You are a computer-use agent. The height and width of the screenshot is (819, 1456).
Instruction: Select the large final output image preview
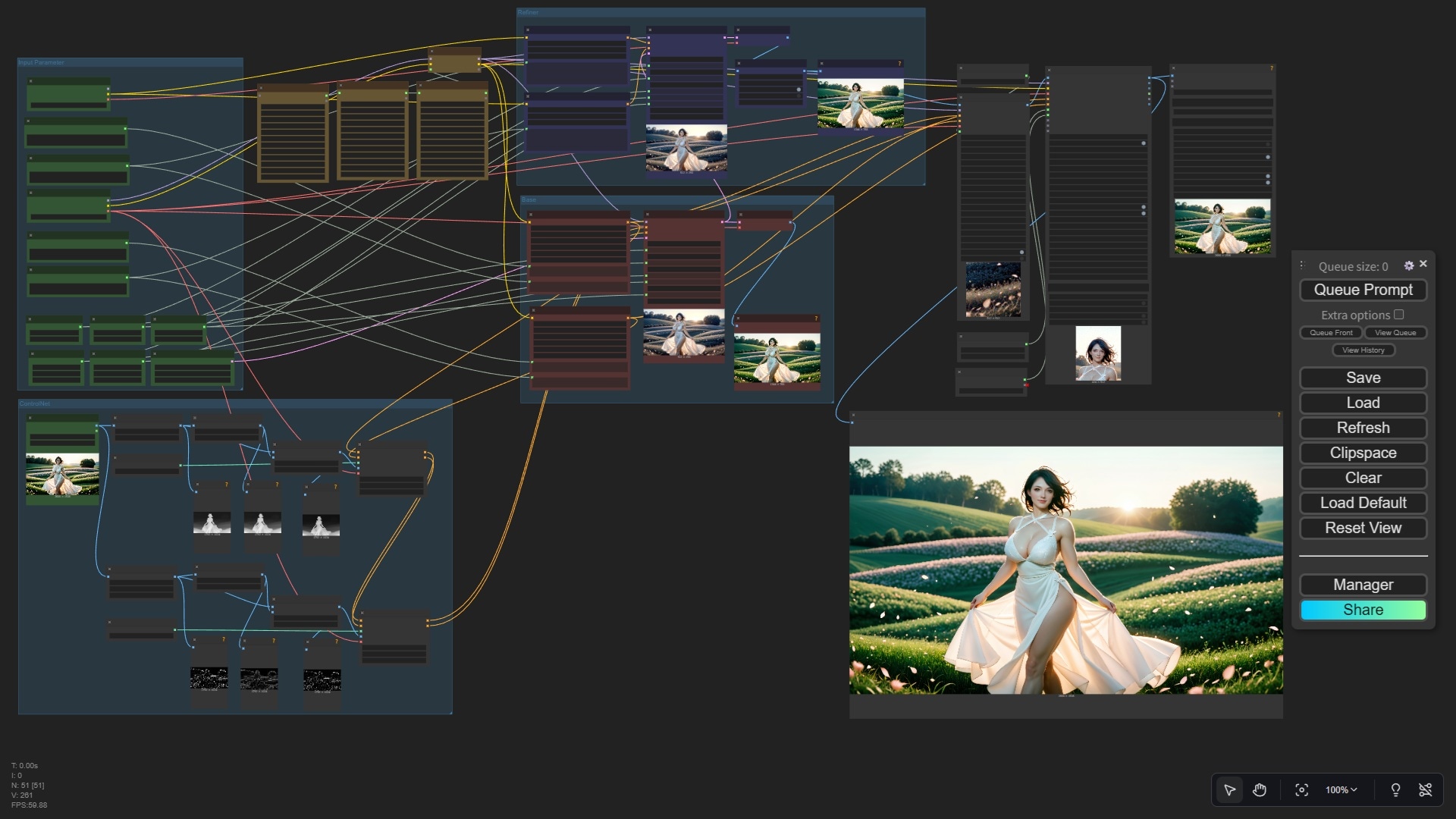click(x=1065, y=570)
